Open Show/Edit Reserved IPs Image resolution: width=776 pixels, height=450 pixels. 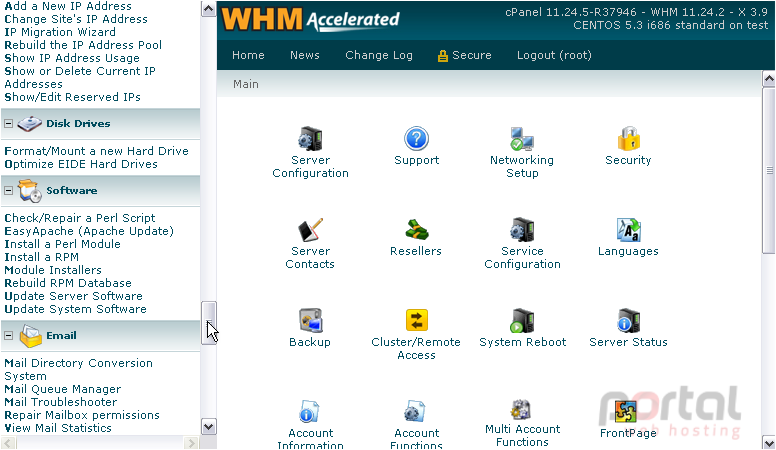[73, 97]
